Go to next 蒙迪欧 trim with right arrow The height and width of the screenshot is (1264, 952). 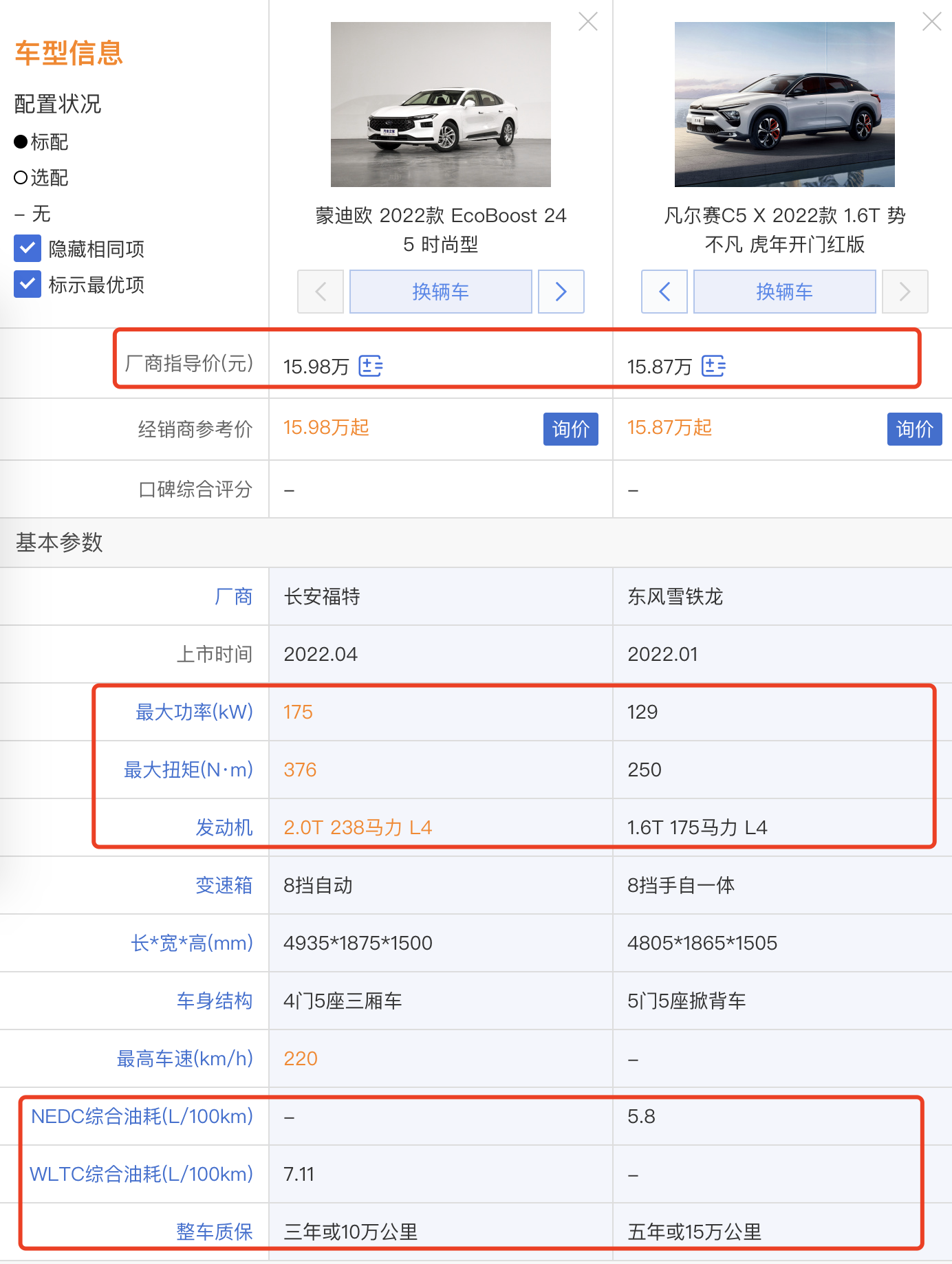[x=561, y=292]
